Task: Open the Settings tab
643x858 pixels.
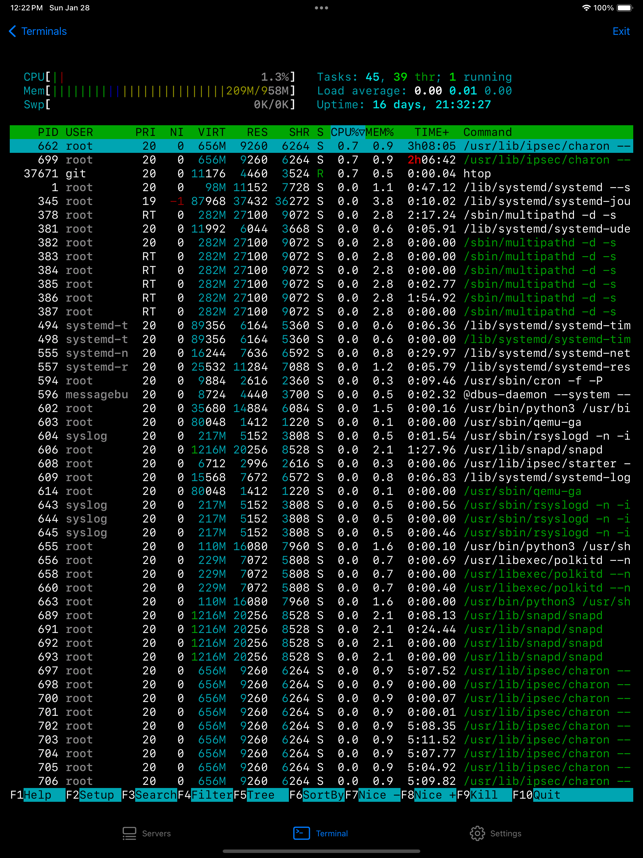Action: (495, 833)
